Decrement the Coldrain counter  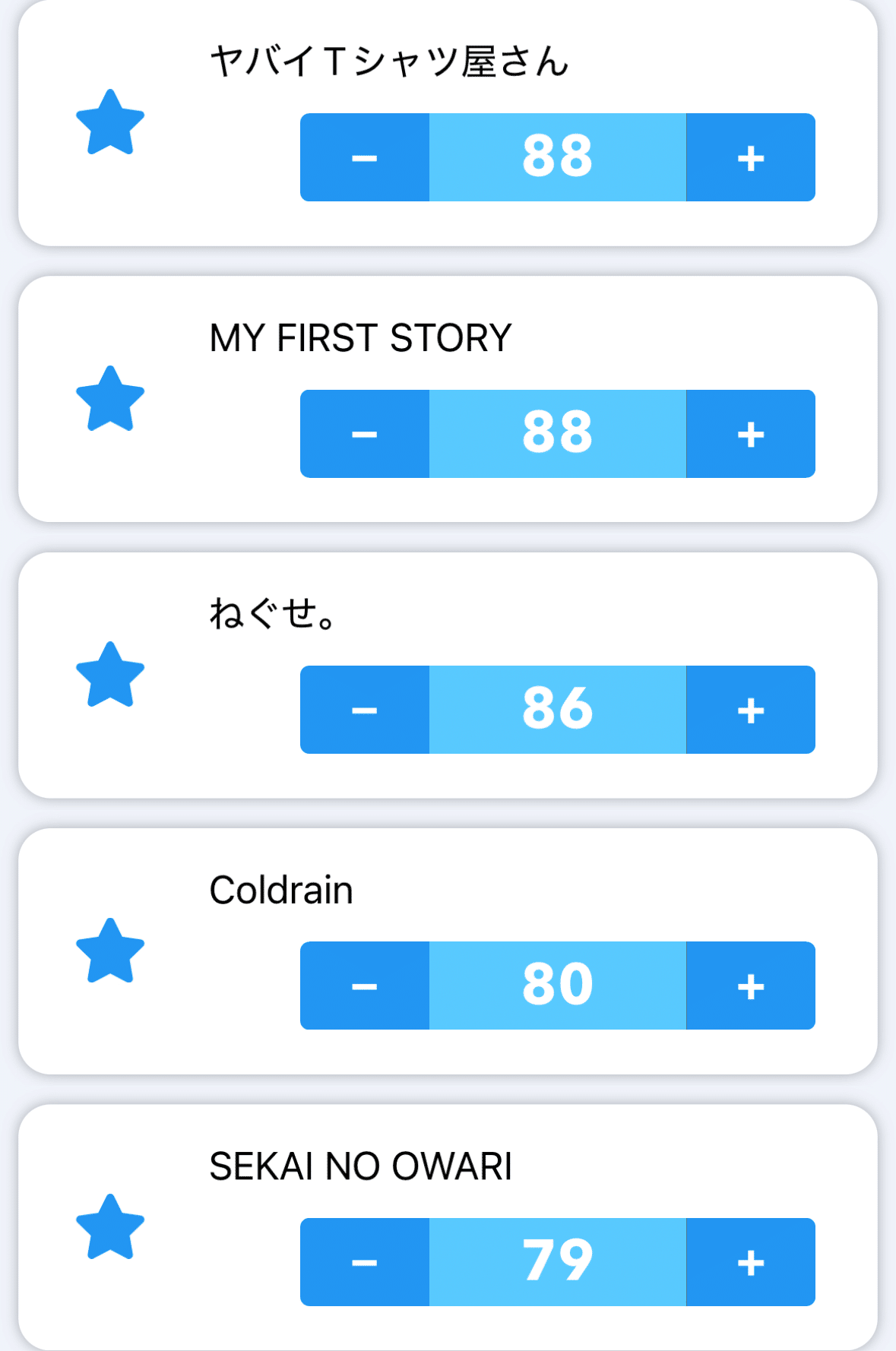click(x=365, y=986)
